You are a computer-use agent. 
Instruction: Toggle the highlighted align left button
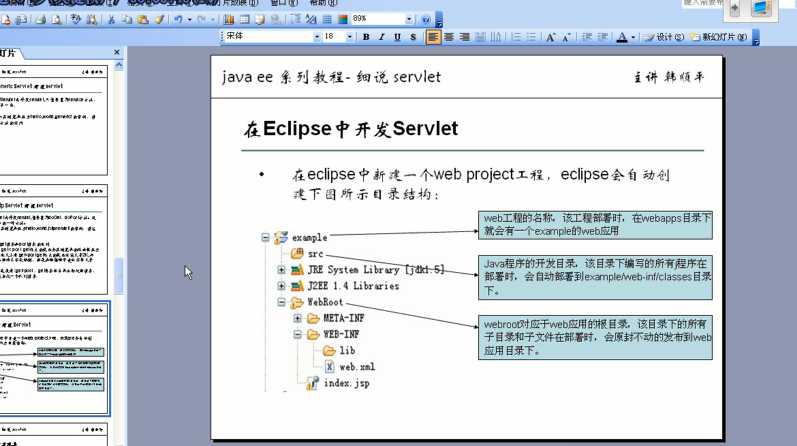433,37
